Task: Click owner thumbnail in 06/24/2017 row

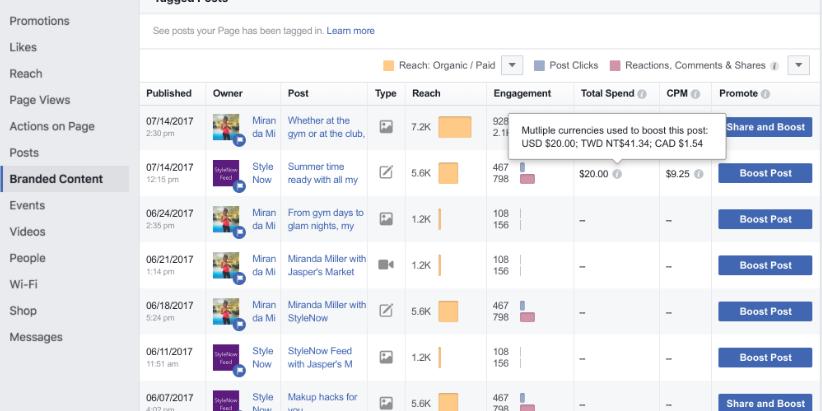Action: coord(226,219)
